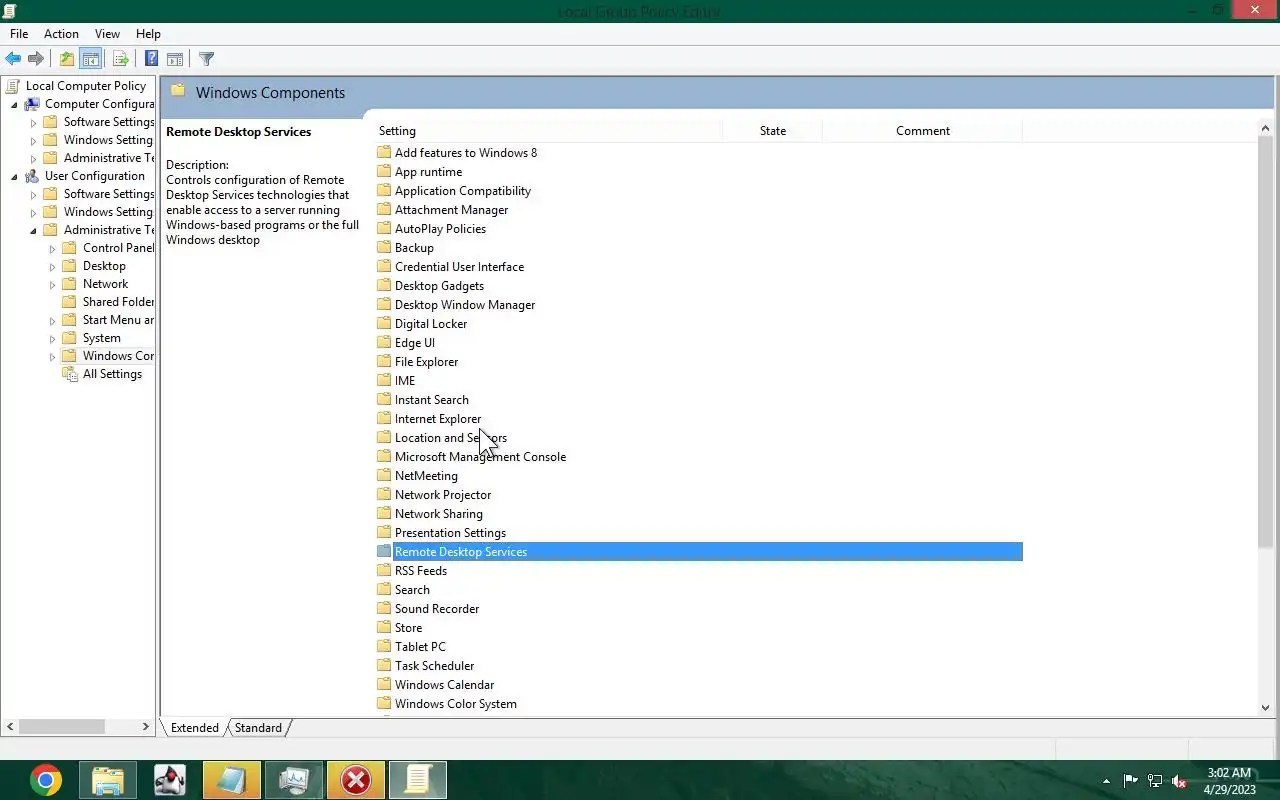The height and width of the screenshot is (800, 1280).
Task: Expand Windows Settings under User Configuration
Action: tap(33, 212)
